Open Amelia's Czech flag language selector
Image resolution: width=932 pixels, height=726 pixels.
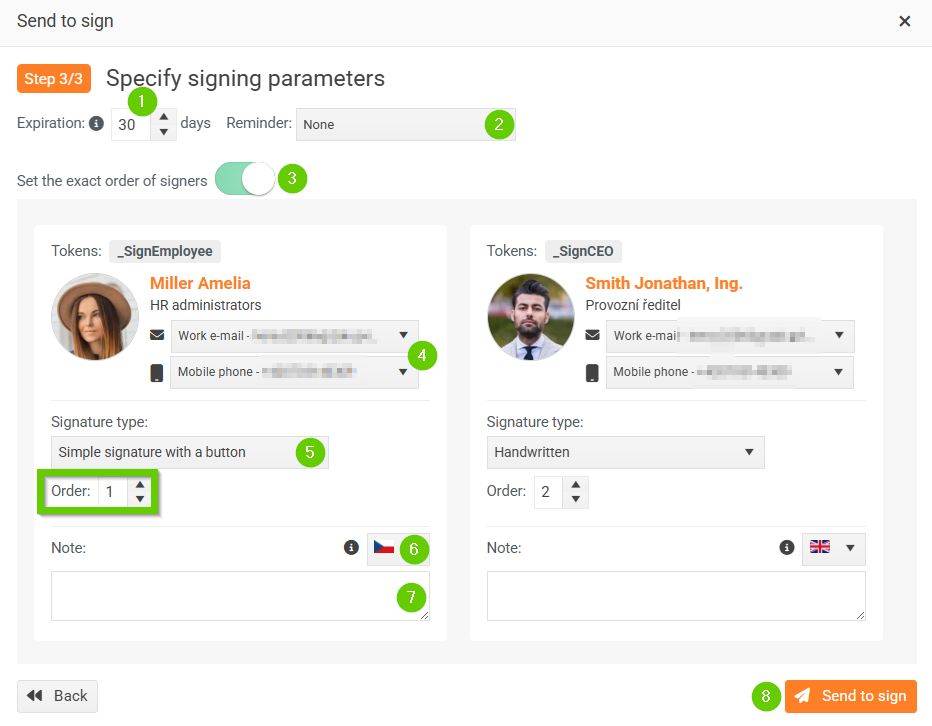[x=385, y=548]
